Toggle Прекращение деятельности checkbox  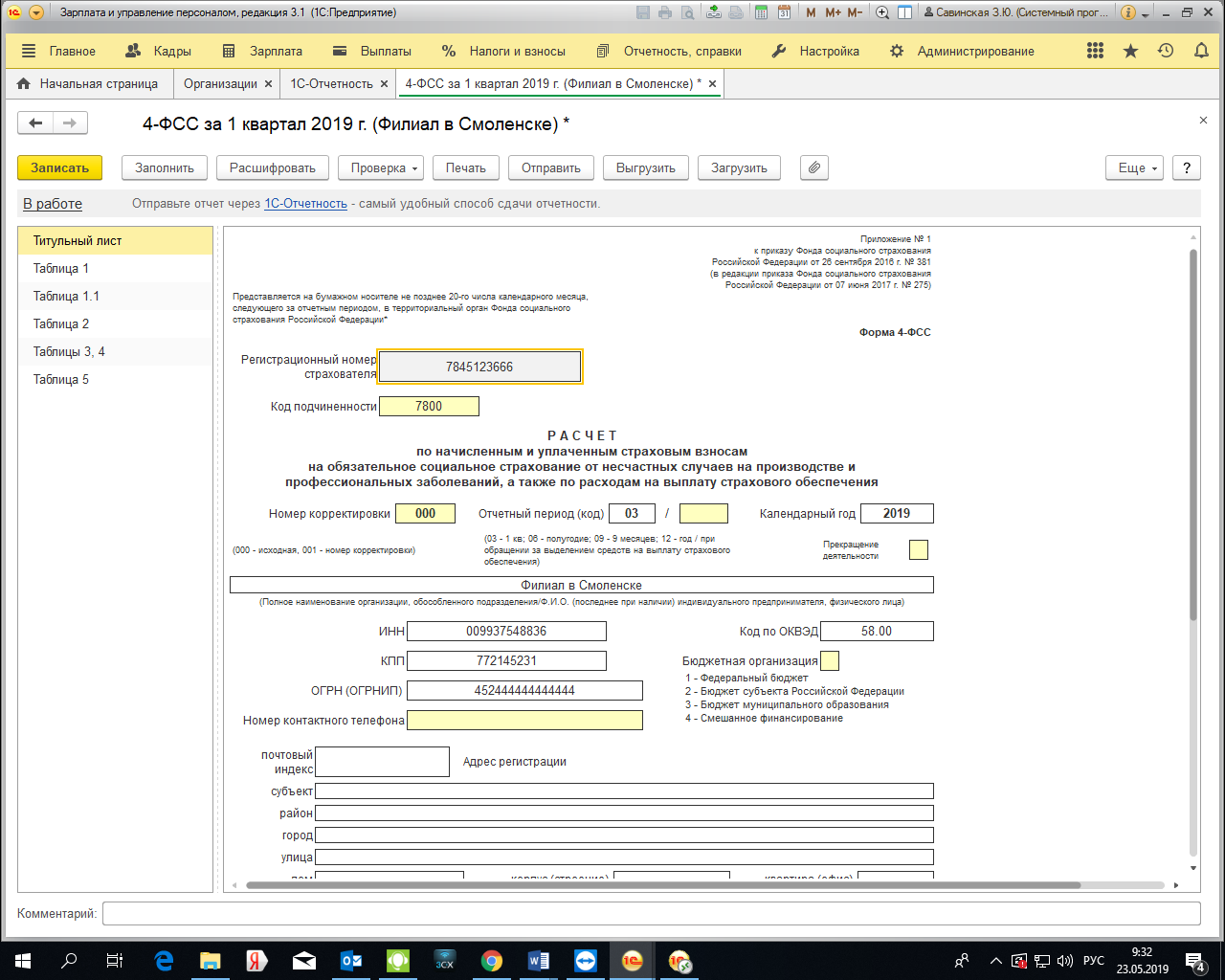919,549
